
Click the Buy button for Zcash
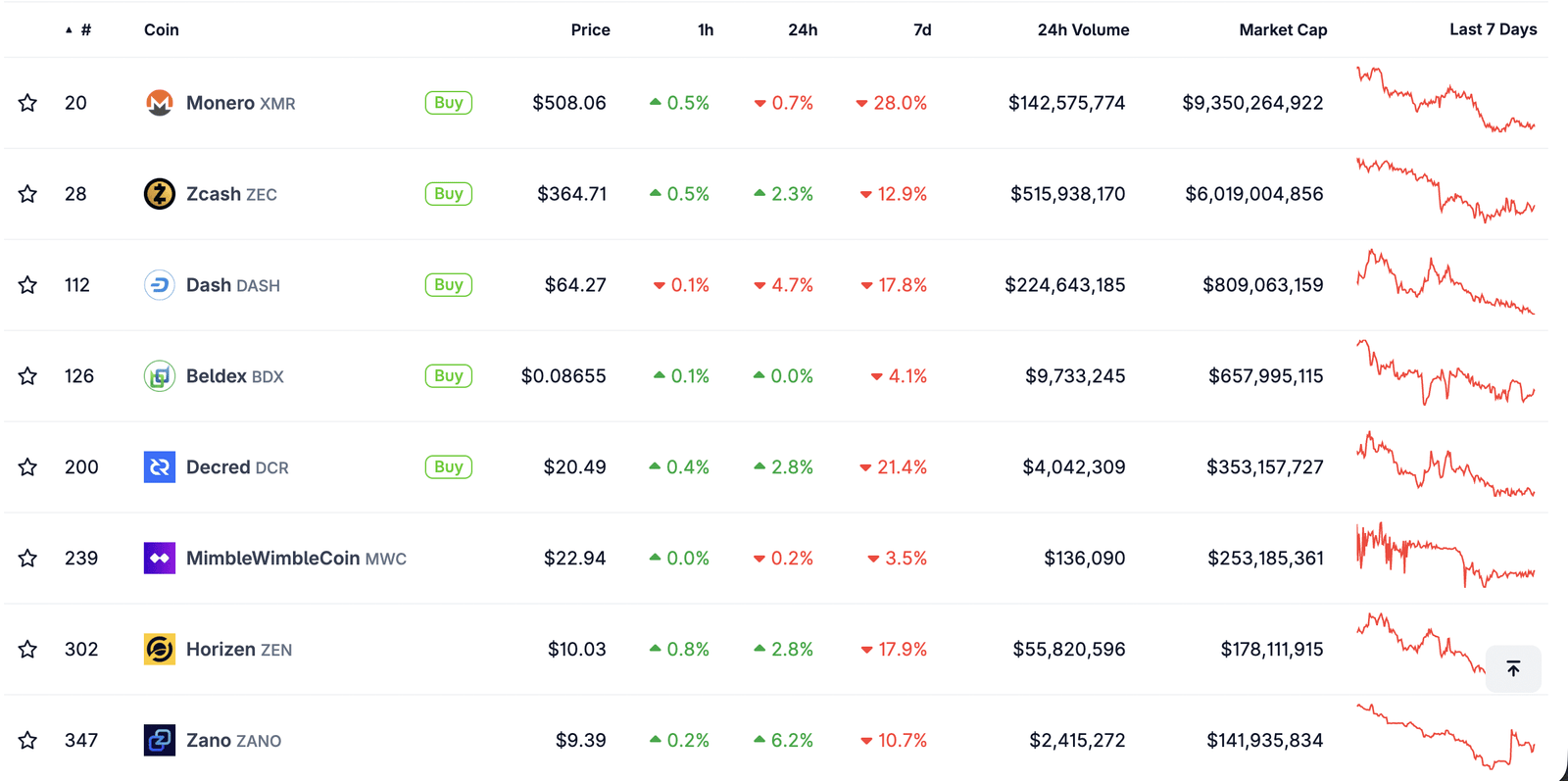pyautogui.click(x=448, y=193)
